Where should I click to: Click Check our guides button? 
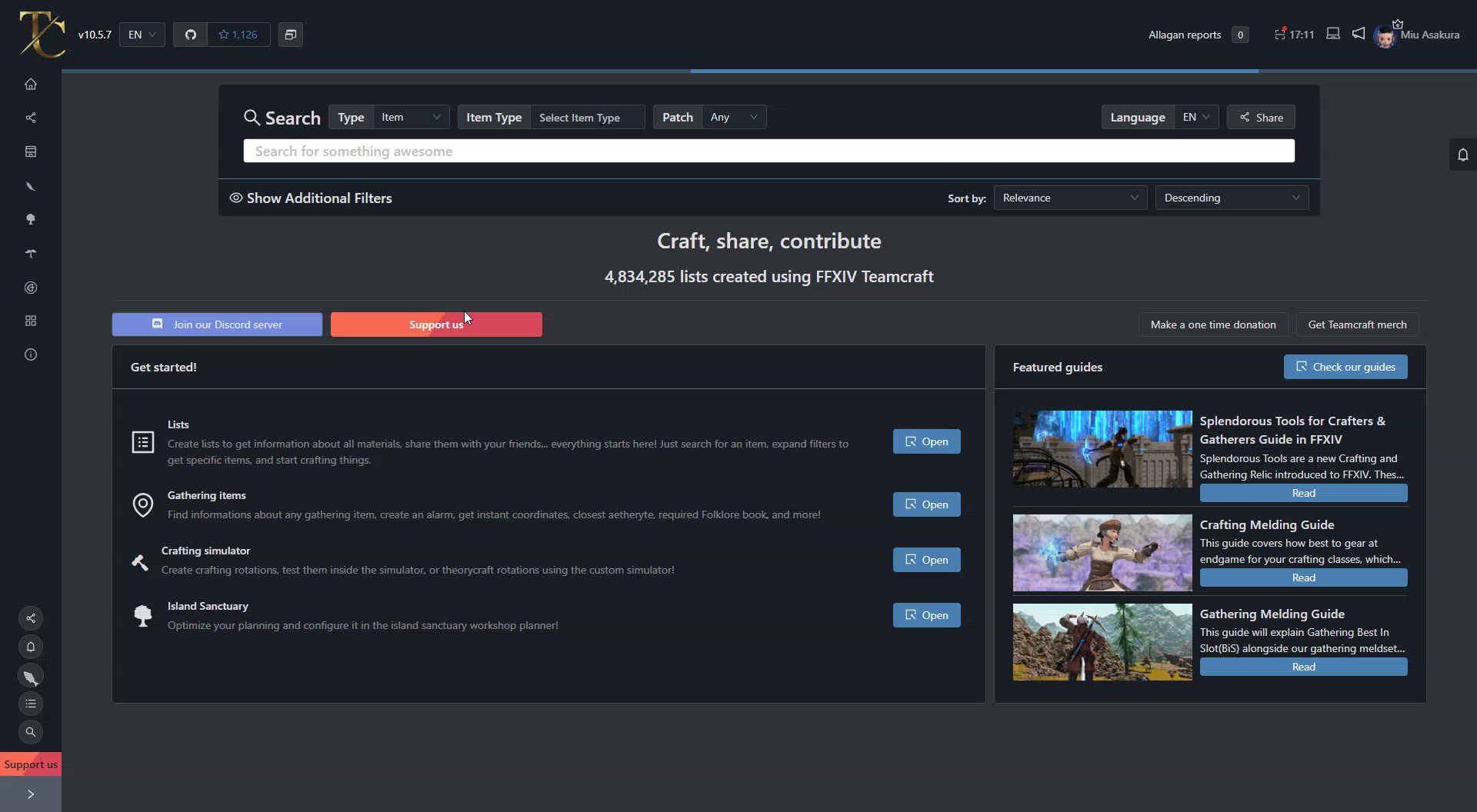tap(1345, 367)
